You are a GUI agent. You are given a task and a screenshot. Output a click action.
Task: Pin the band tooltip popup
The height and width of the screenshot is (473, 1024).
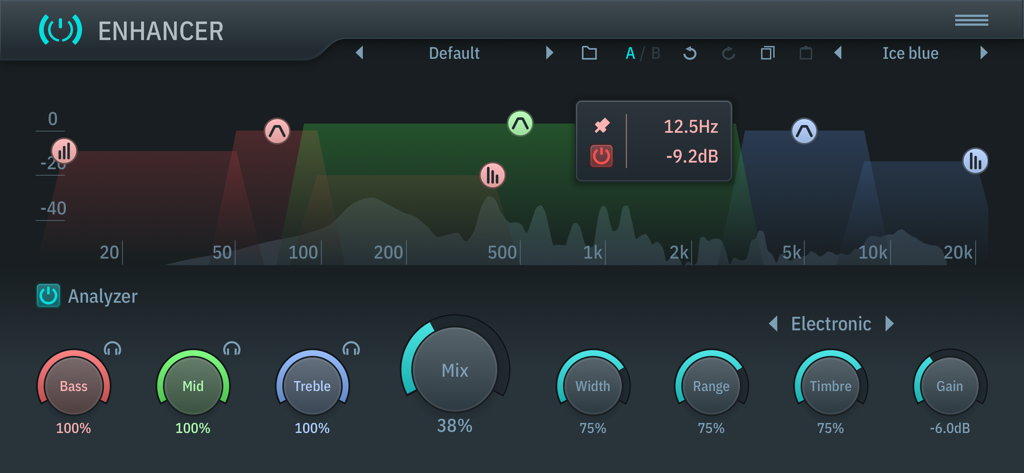(602, 126)
